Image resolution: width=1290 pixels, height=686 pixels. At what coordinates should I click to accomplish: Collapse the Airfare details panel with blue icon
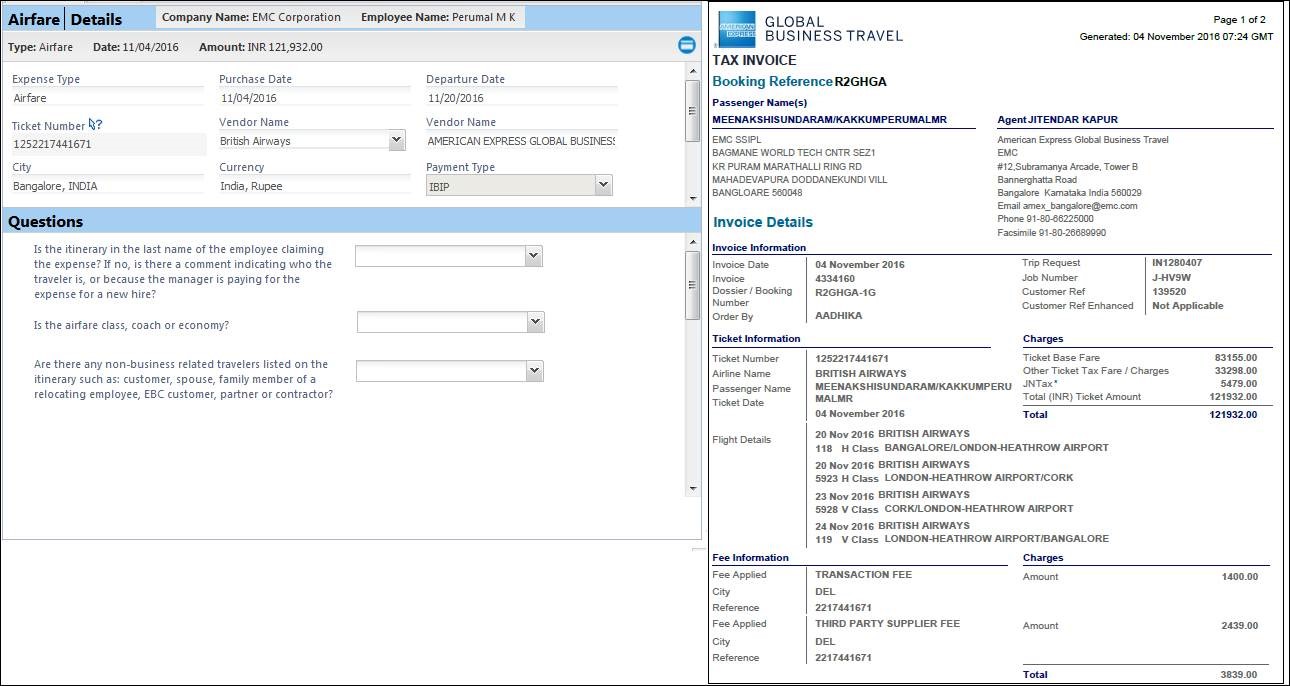coord(686,45)
